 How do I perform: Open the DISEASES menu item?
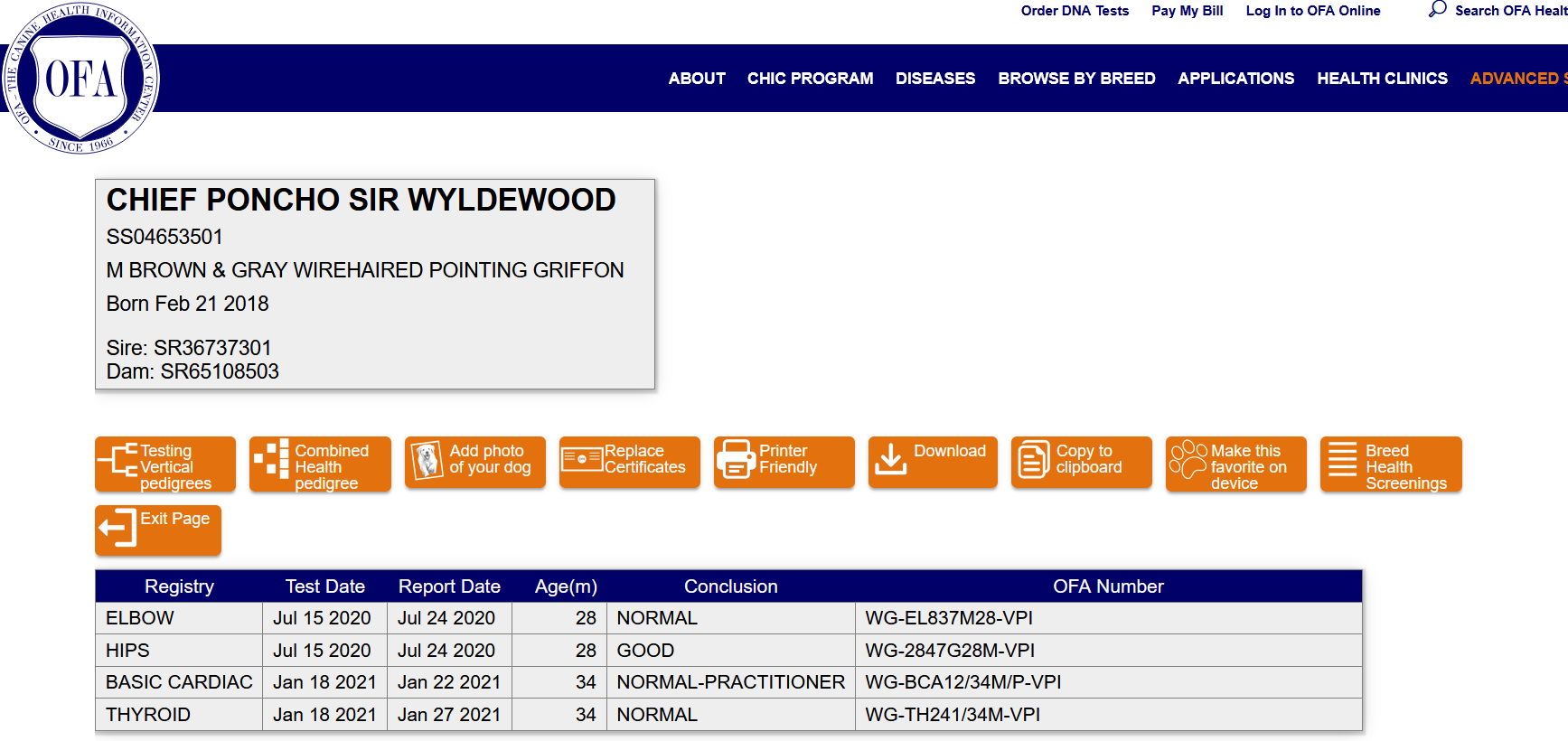[935, 79]
